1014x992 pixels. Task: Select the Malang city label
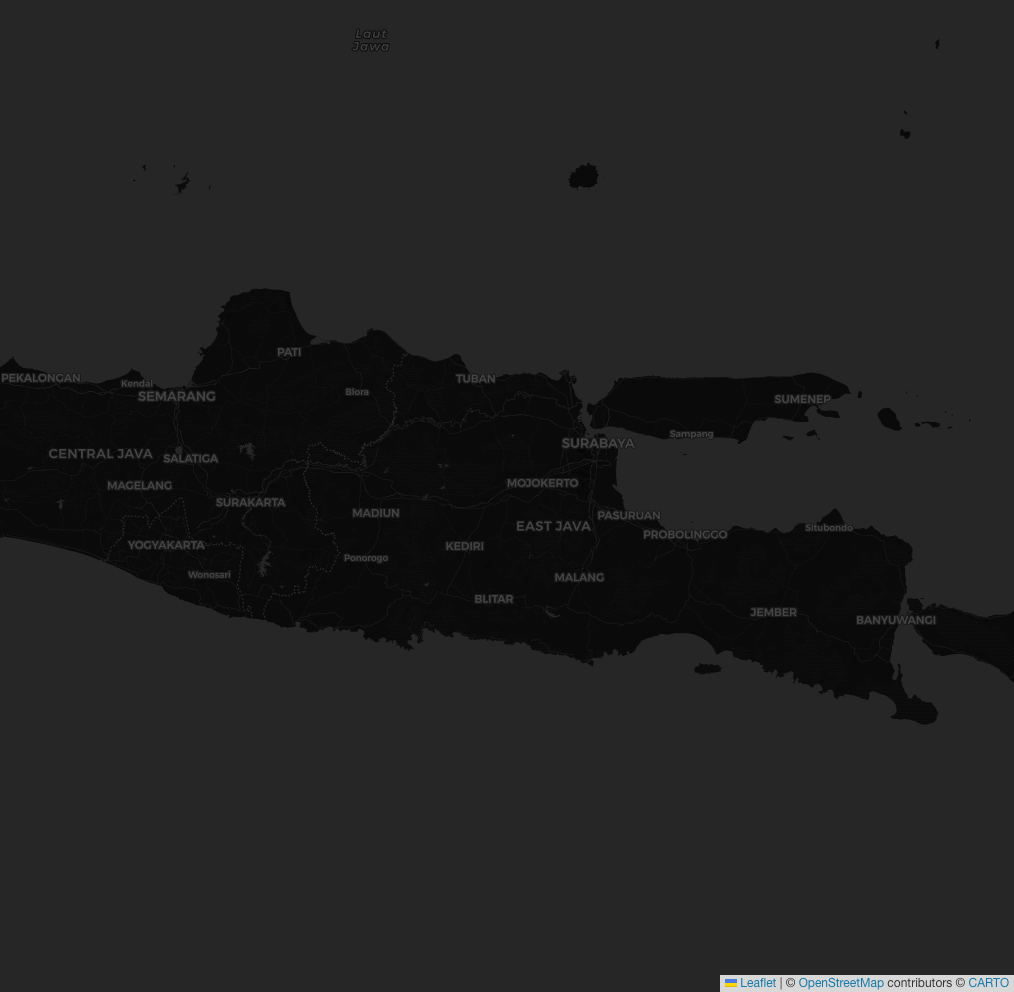point(579,577)
